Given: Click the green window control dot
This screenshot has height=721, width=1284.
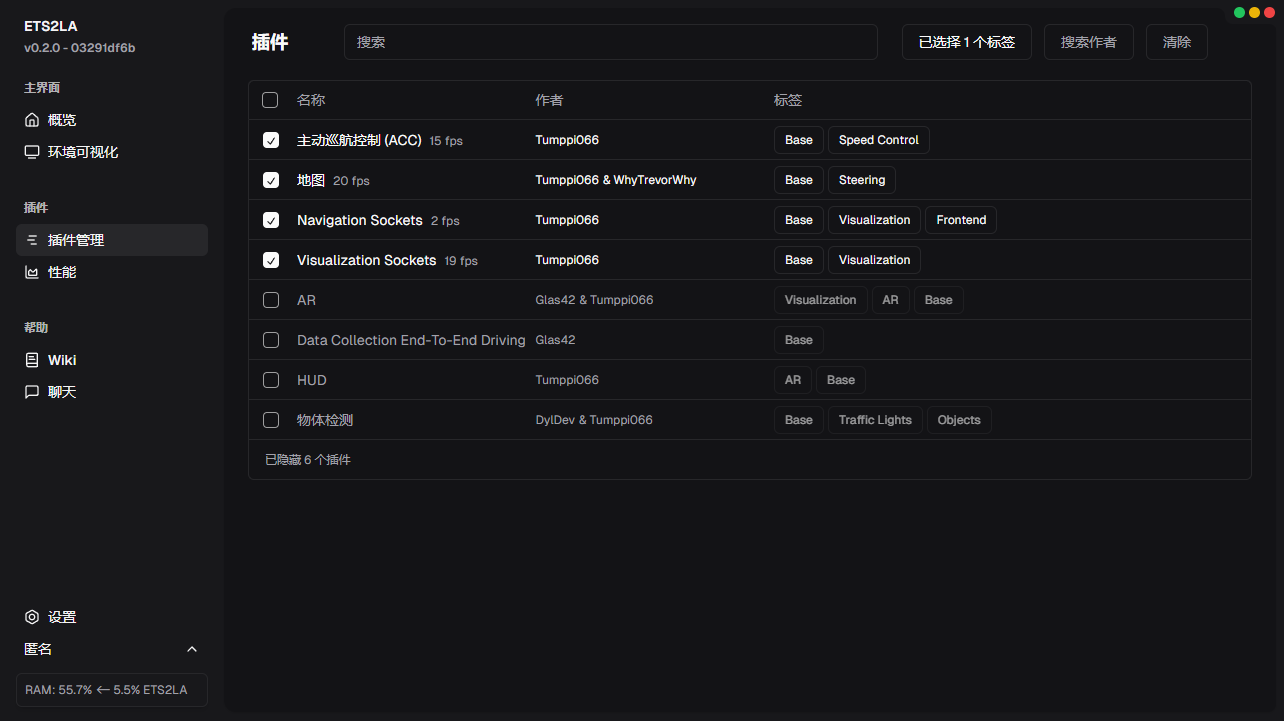Looking at the screenshot, I should click(x=1239, y=13).
